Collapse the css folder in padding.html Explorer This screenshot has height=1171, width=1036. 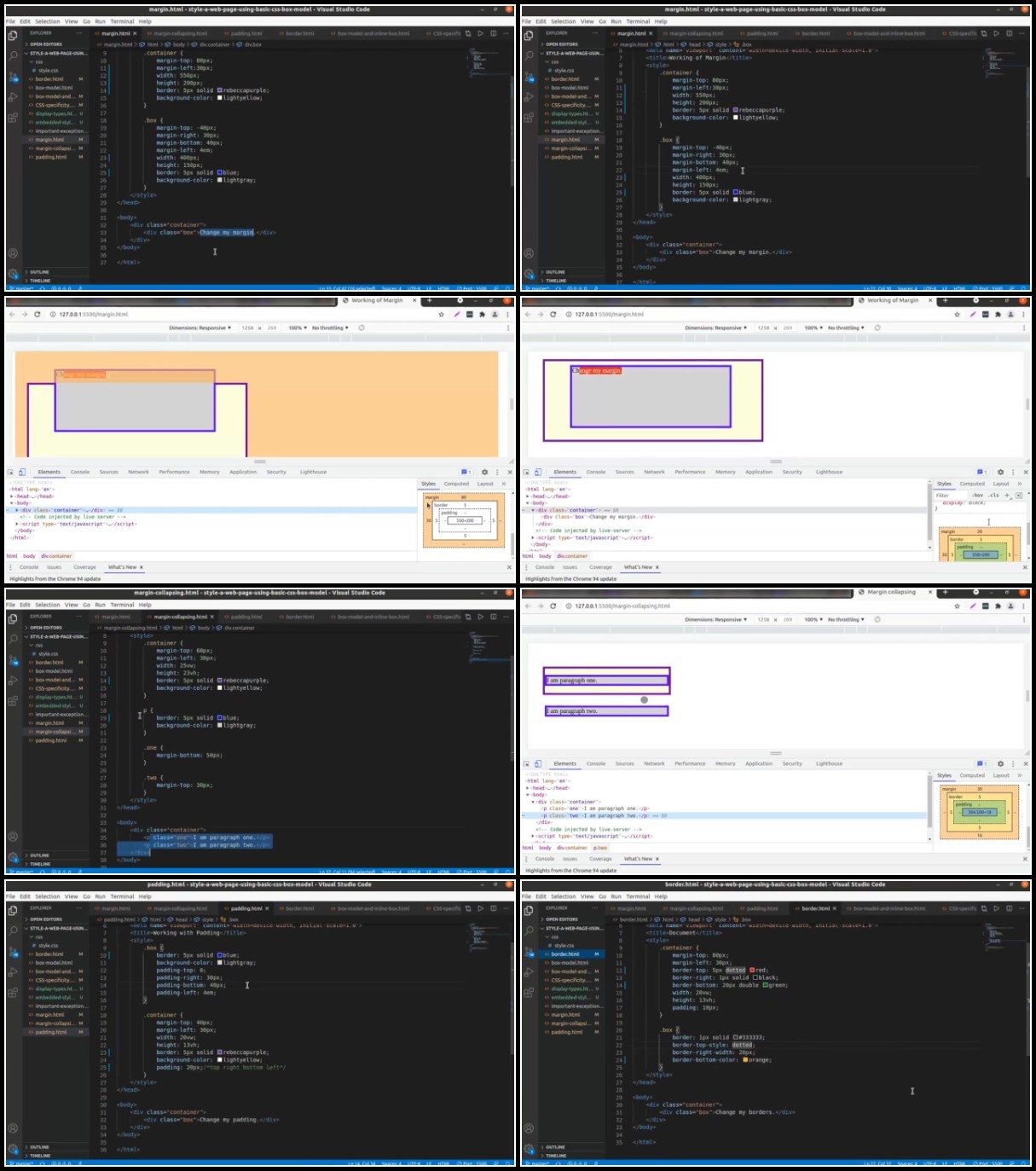coord(38,936)
